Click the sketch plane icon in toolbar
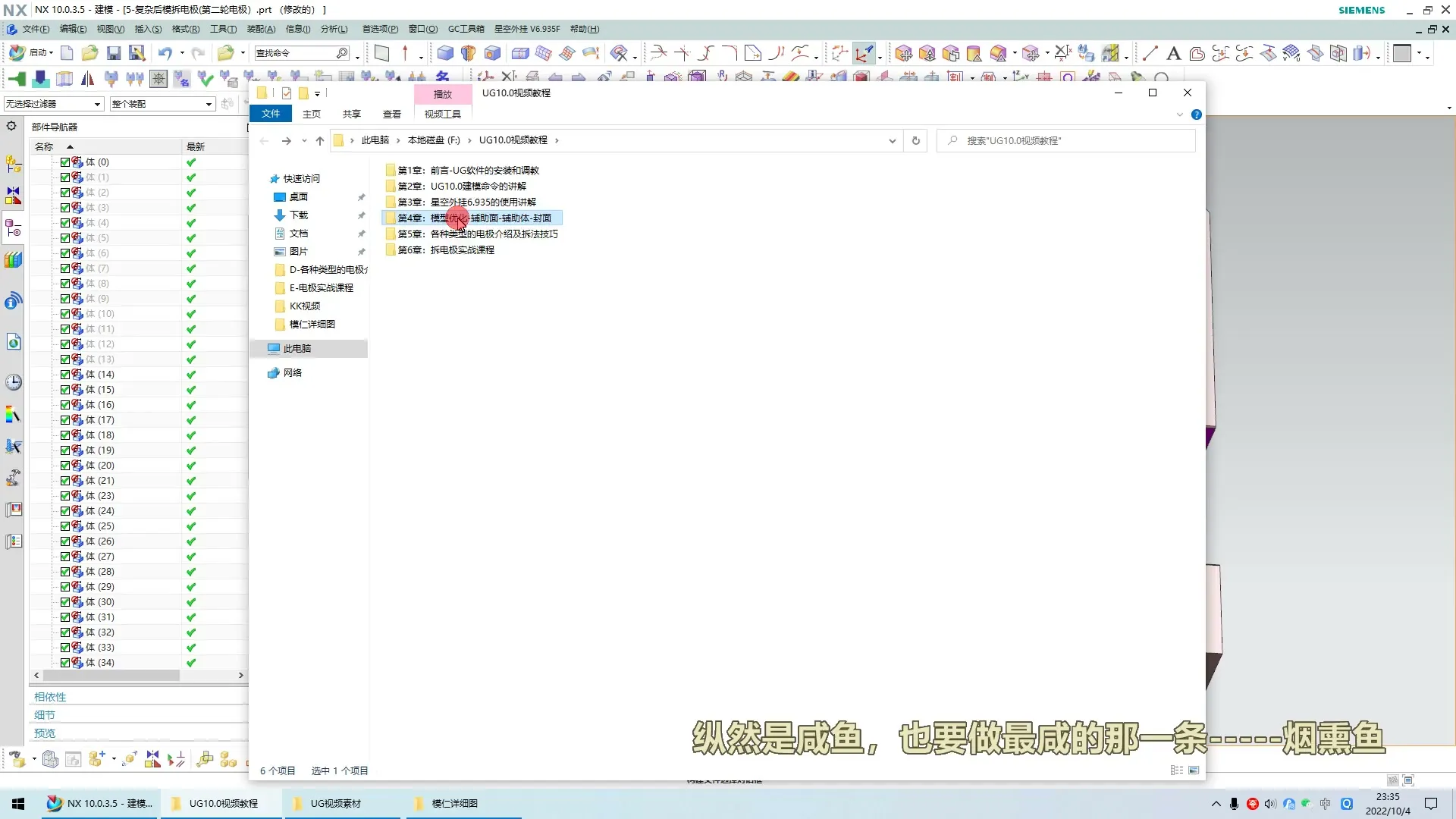 pyautogui.click(x=381, y=53)
